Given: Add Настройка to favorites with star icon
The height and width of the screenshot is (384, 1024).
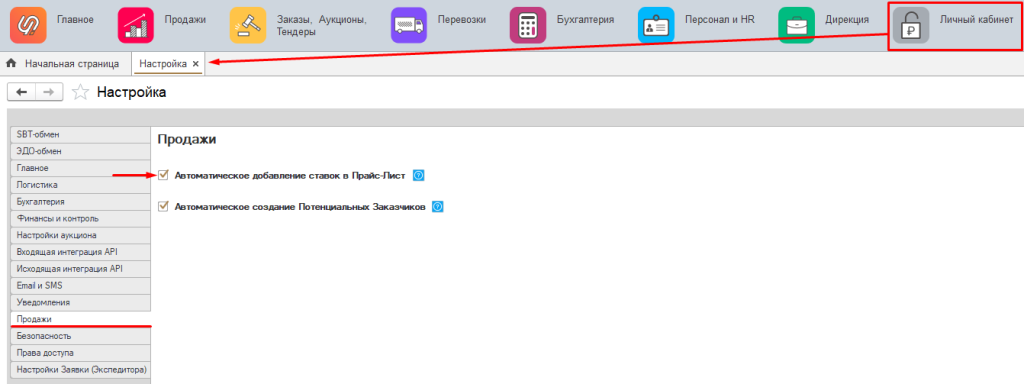Looking at the screenshot, I should point(80,93).
